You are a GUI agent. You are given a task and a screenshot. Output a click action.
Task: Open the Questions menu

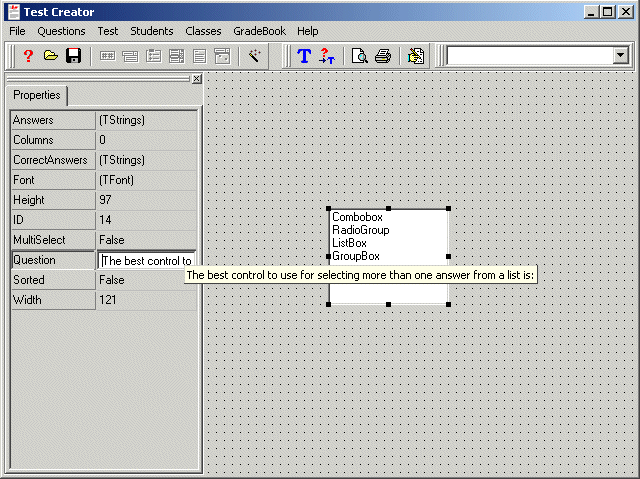[61, 31]
